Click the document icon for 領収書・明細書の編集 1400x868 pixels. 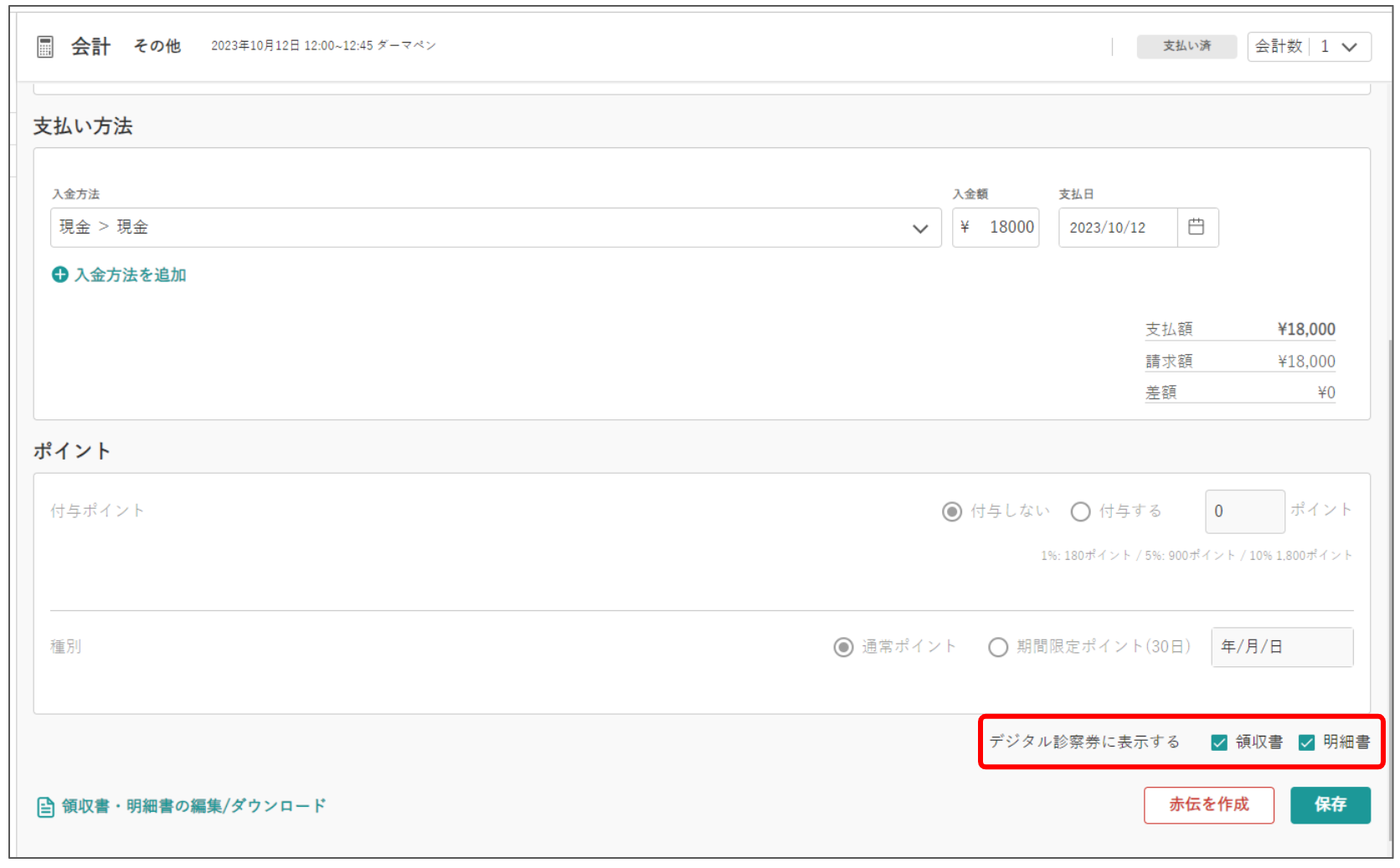click(45, 807)
